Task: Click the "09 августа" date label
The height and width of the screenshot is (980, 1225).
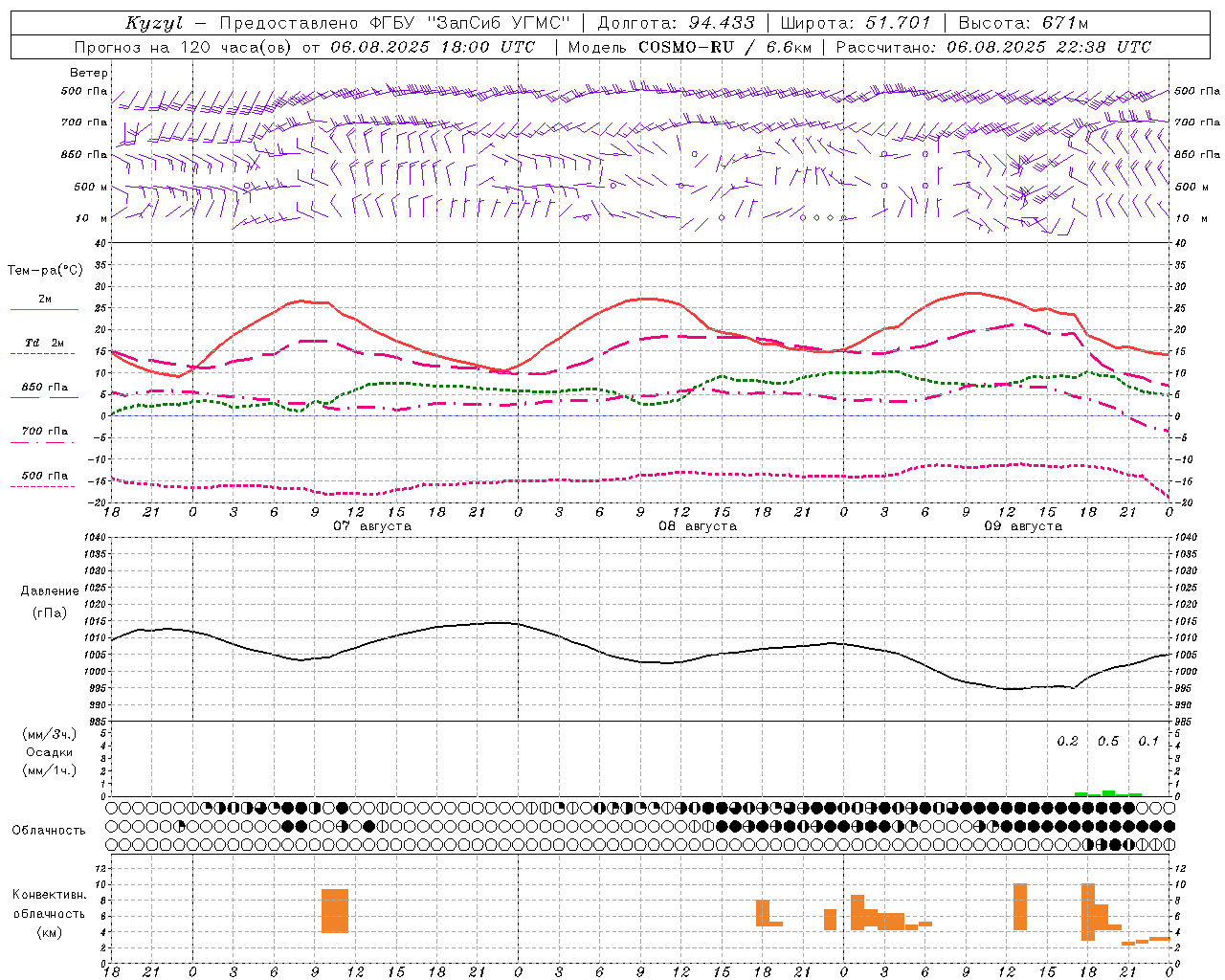Action: coord(1023,526)
